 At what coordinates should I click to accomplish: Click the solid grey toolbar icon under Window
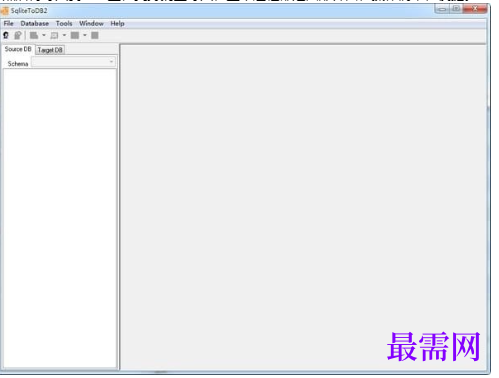[x=75, y=35]
